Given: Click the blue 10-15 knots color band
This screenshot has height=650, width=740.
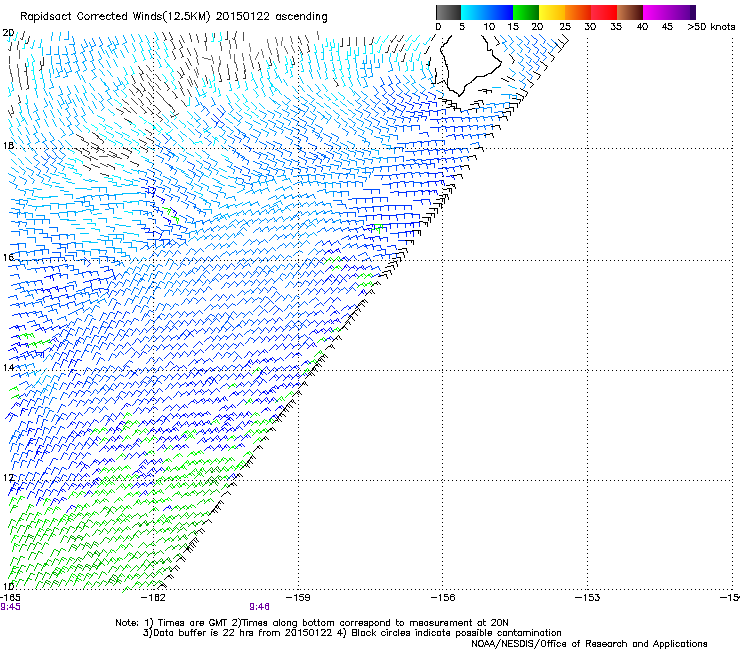Looking at the screenshot, I should (500, 12).
